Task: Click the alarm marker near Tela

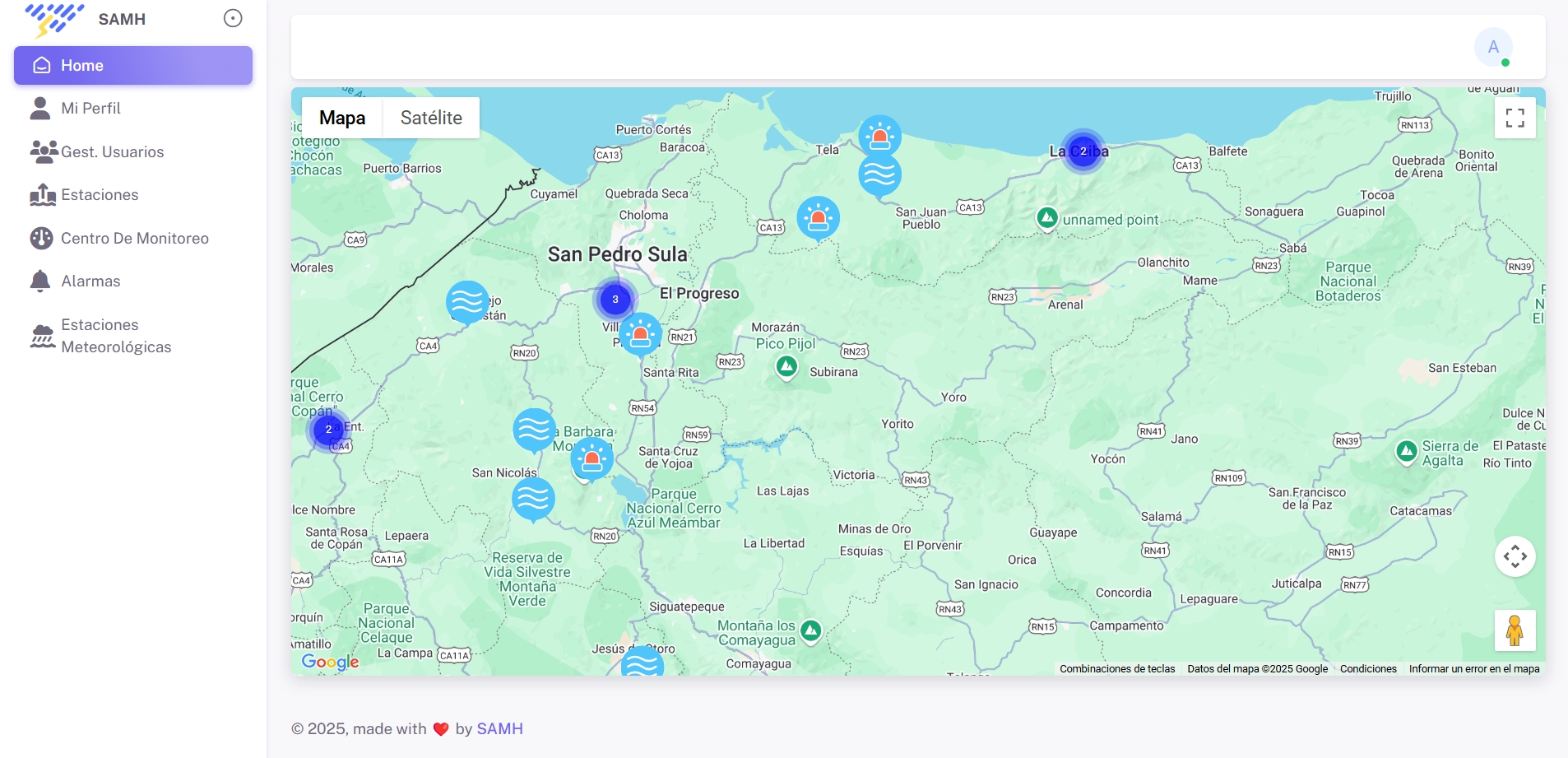Action: pyautogui.click(x=879, y=136)
